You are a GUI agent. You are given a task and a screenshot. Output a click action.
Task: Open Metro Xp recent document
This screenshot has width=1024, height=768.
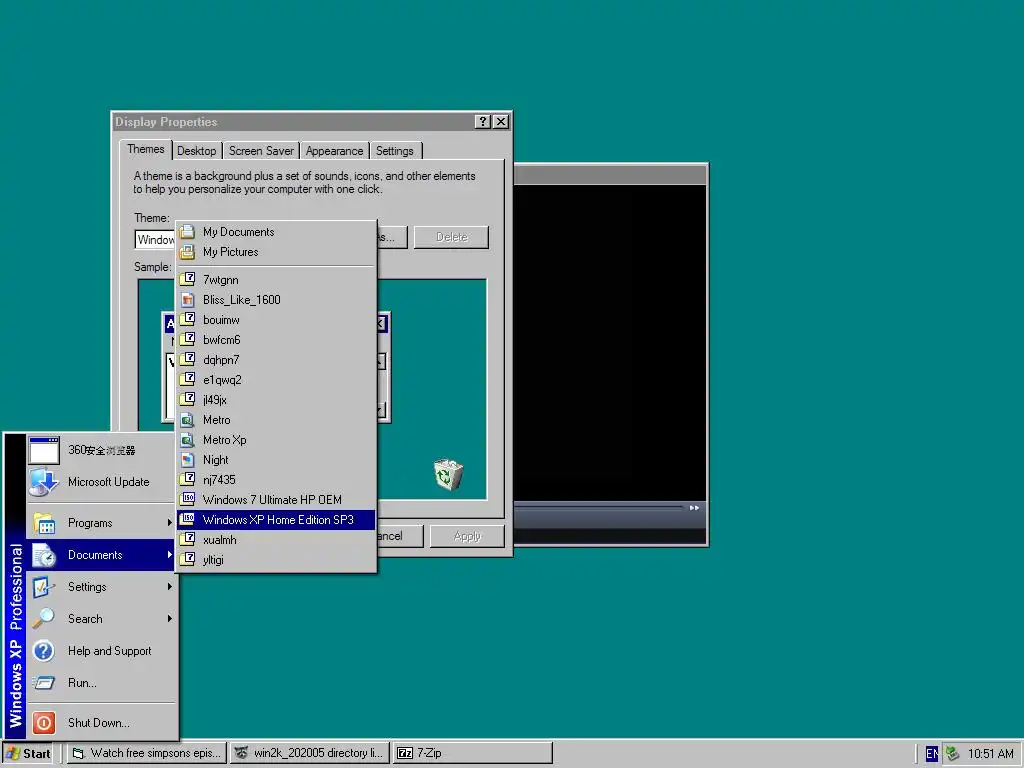(276, 440)
